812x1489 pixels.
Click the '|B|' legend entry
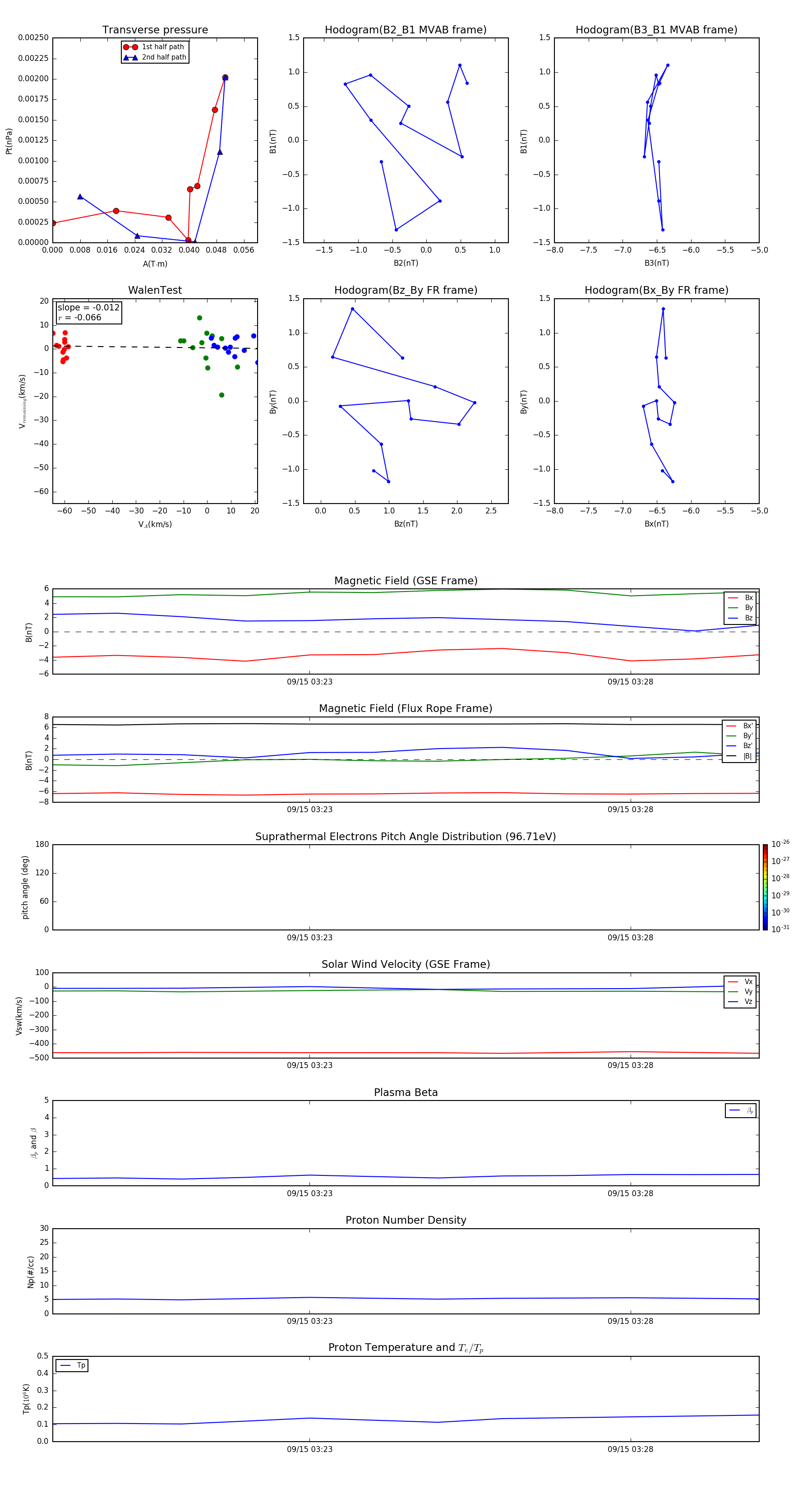point(739,756)
